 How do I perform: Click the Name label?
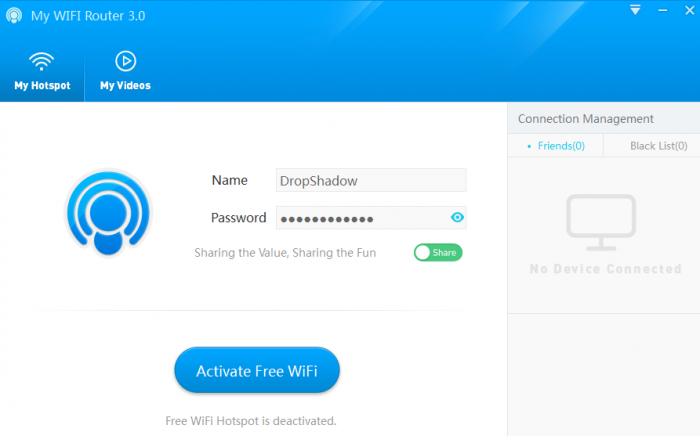click(x=229, y=180)
